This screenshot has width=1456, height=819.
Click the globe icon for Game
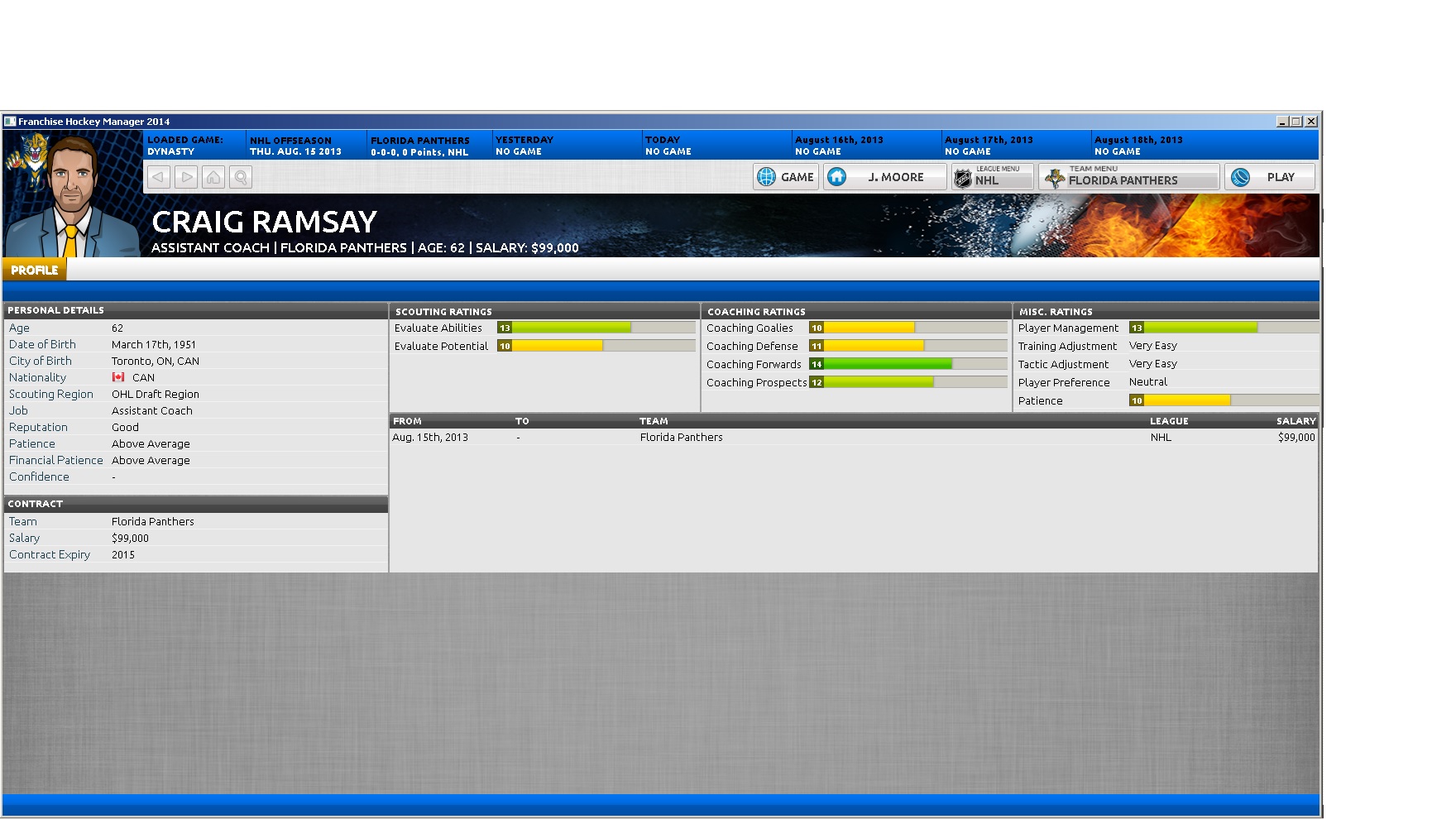[766, 177]
